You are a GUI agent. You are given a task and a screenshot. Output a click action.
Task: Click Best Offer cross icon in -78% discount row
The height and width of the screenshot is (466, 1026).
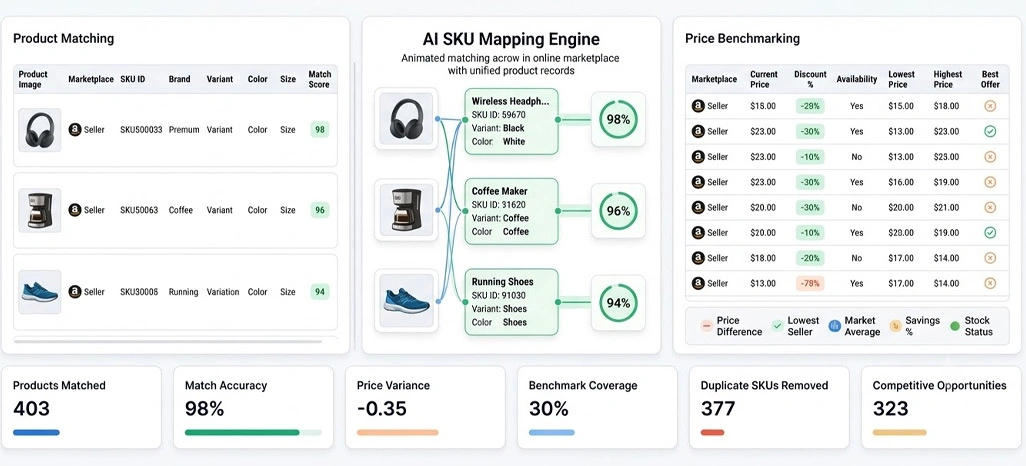[x=990, y=283]
